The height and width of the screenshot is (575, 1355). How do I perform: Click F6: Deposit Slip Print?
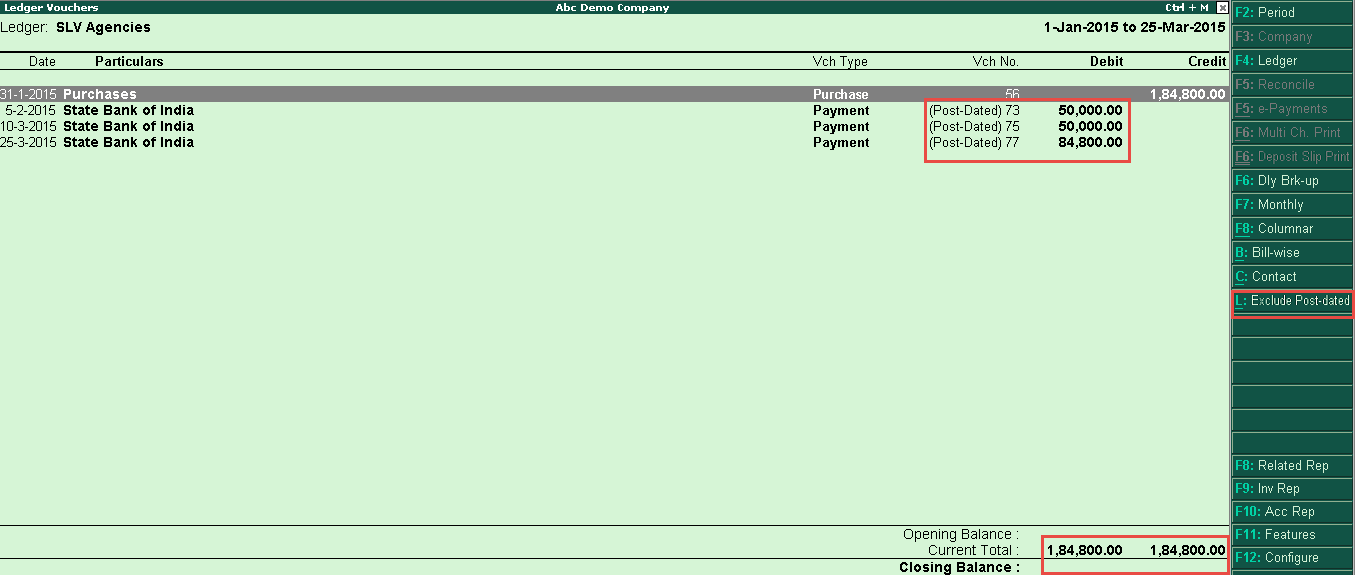[x=1293, y=157]
